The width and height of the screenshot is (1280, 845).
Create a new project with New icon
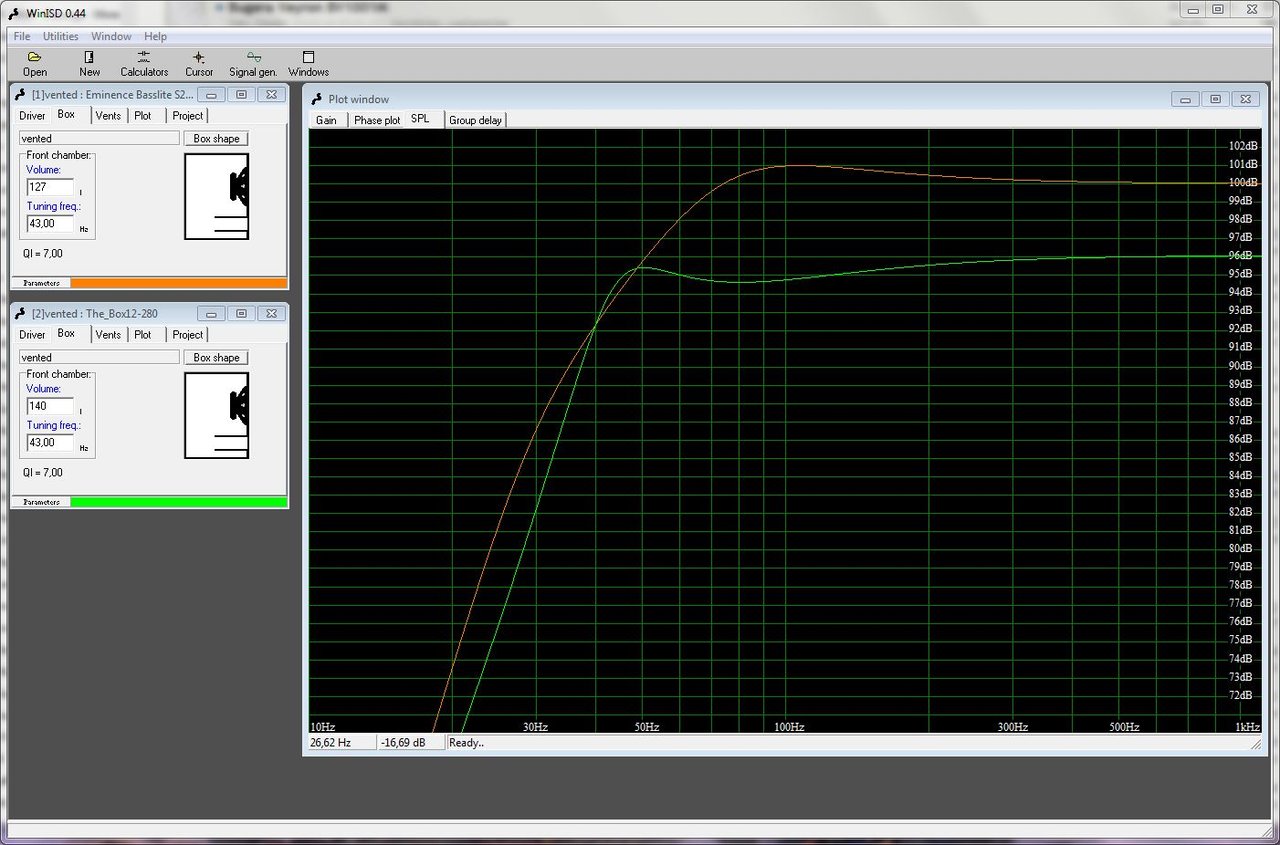pos(89,63)
